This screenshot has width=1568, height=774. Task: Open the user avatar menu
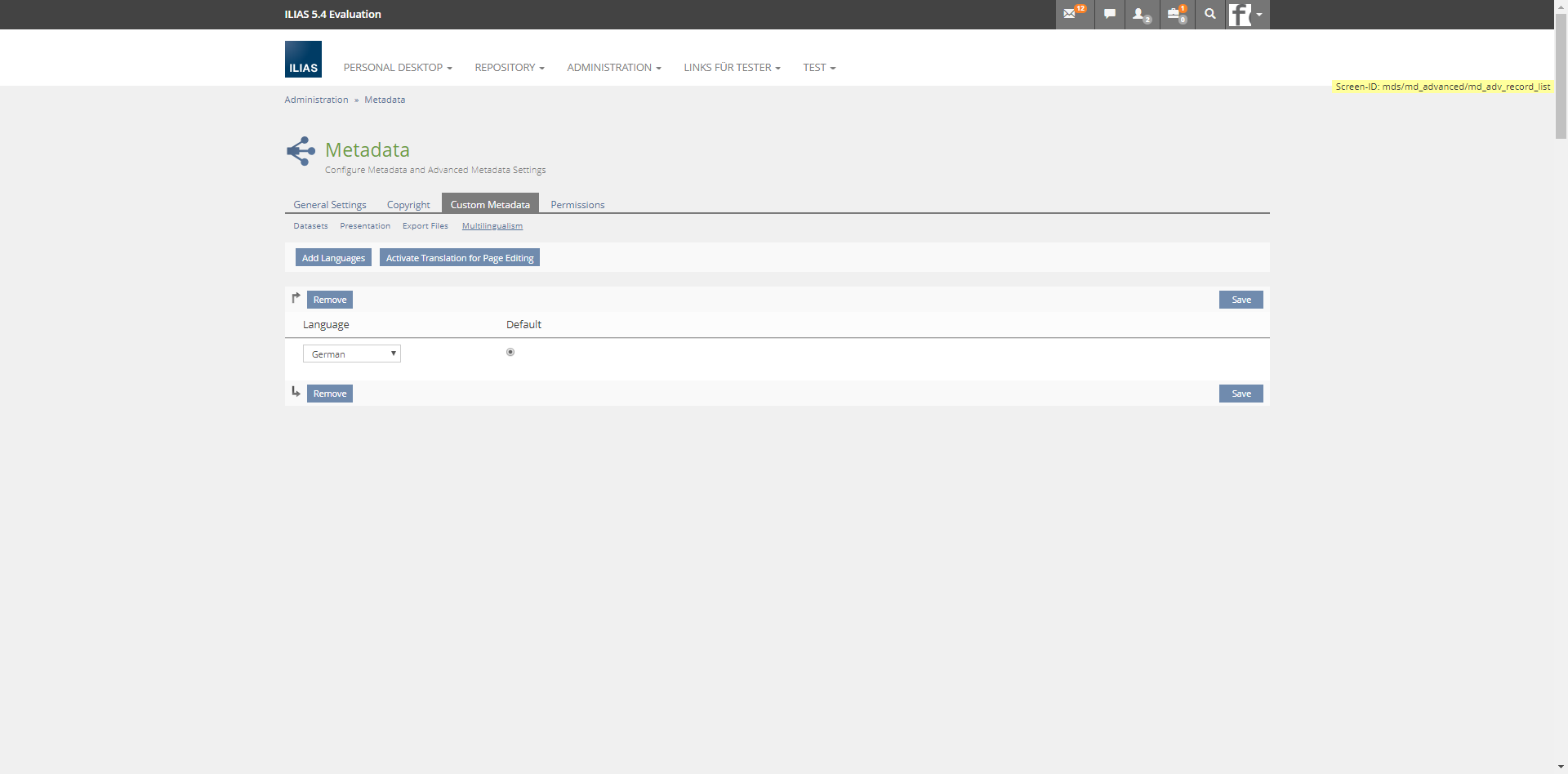pyautogui.click(x=1246, y=14)
